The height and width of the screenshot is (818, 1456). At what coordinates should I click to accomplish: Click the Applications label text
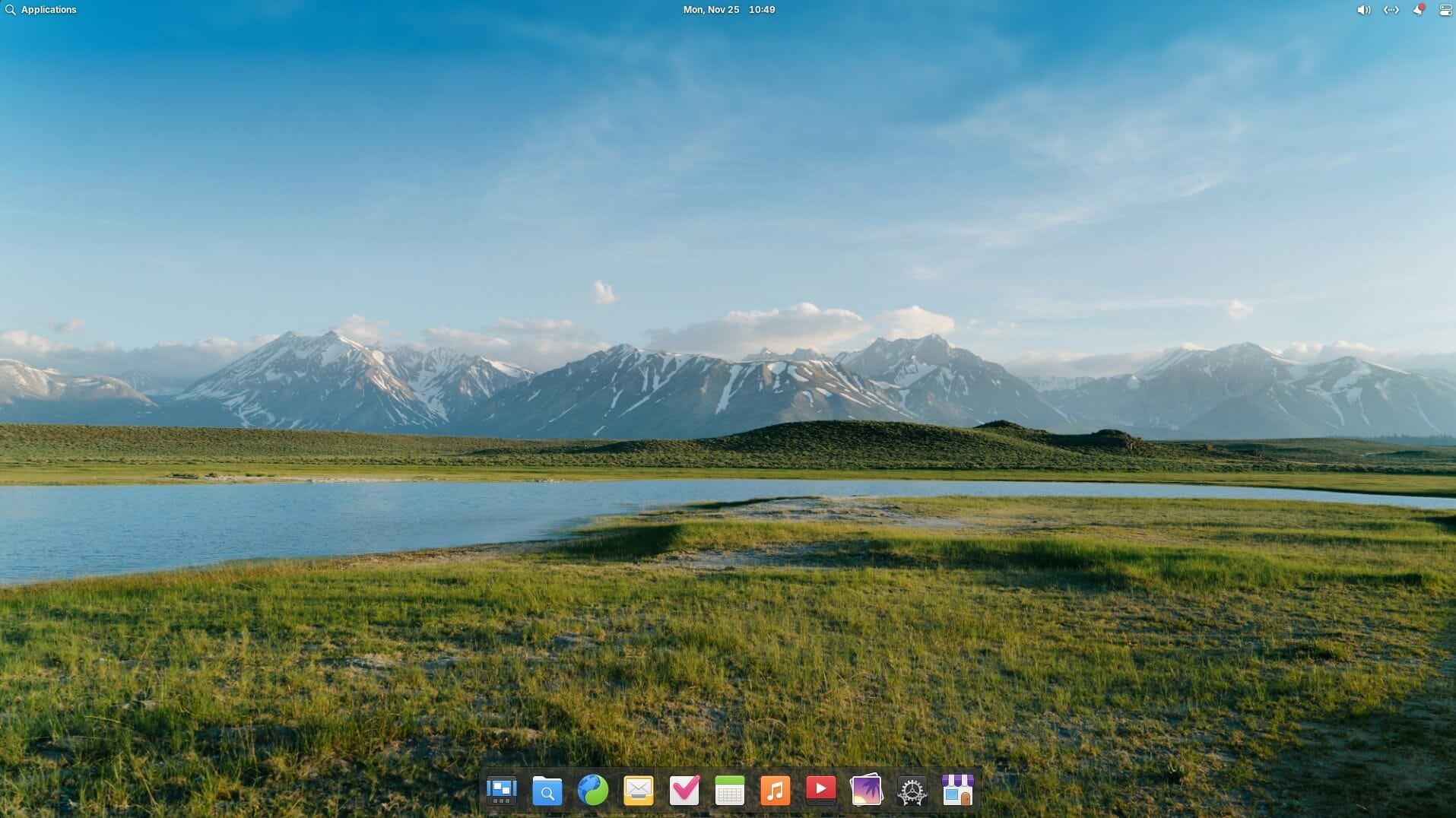pyautogui.click(x=49, y=9)
